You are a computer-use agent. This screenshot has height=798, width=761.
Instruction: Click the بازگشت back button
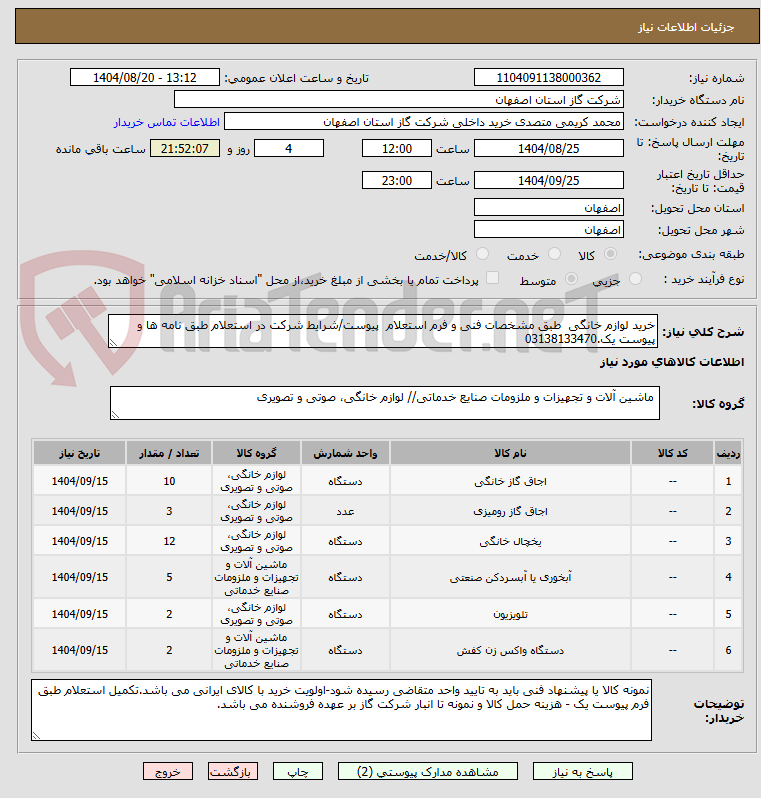tap(233, 772)
